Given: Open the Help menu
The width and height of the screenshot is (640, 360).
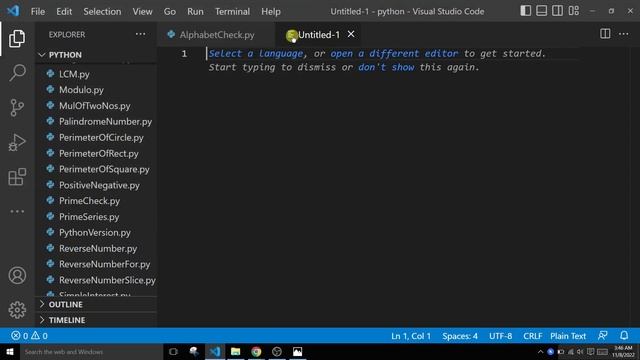Looking at the screenshot, I should click(271, 11).
